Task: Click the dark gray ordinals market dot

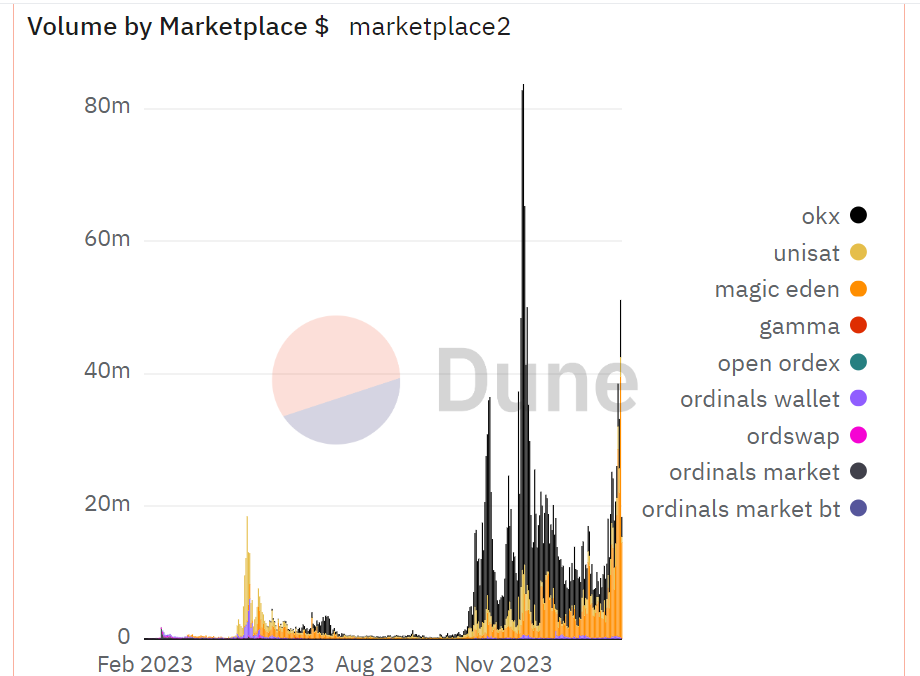Action: point(858,471)
